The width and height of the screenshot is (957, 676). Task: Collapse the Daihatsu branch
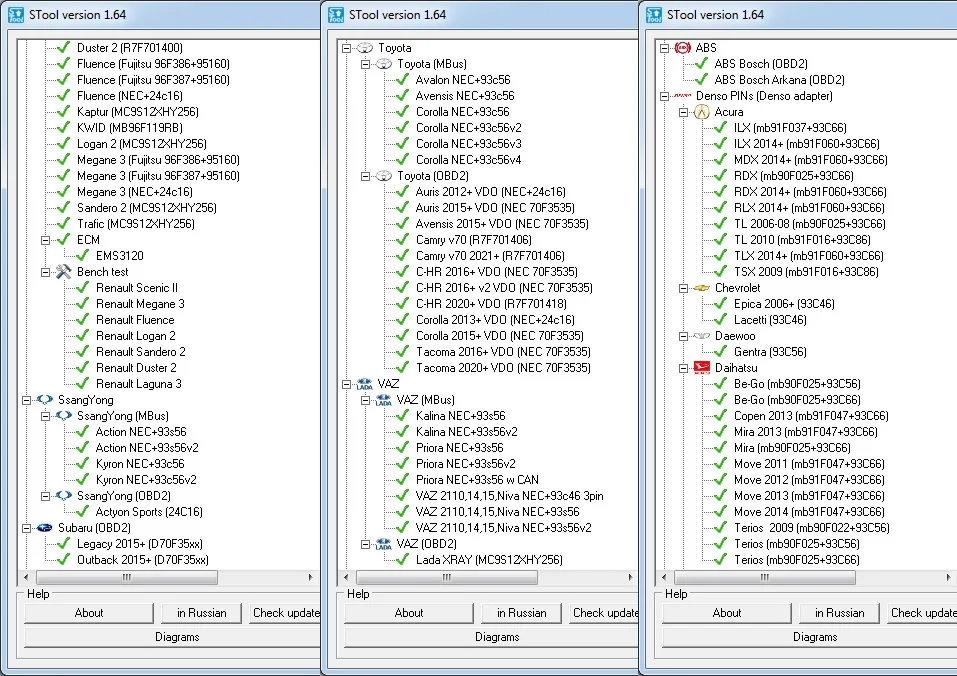[684, 369]
